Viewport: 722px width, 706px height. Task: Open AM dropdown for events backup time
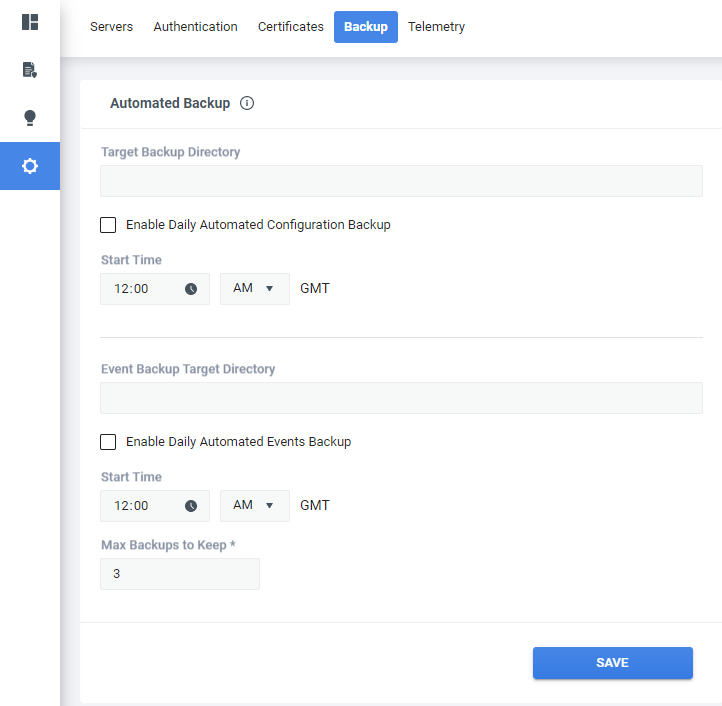(x=255, y=506)
